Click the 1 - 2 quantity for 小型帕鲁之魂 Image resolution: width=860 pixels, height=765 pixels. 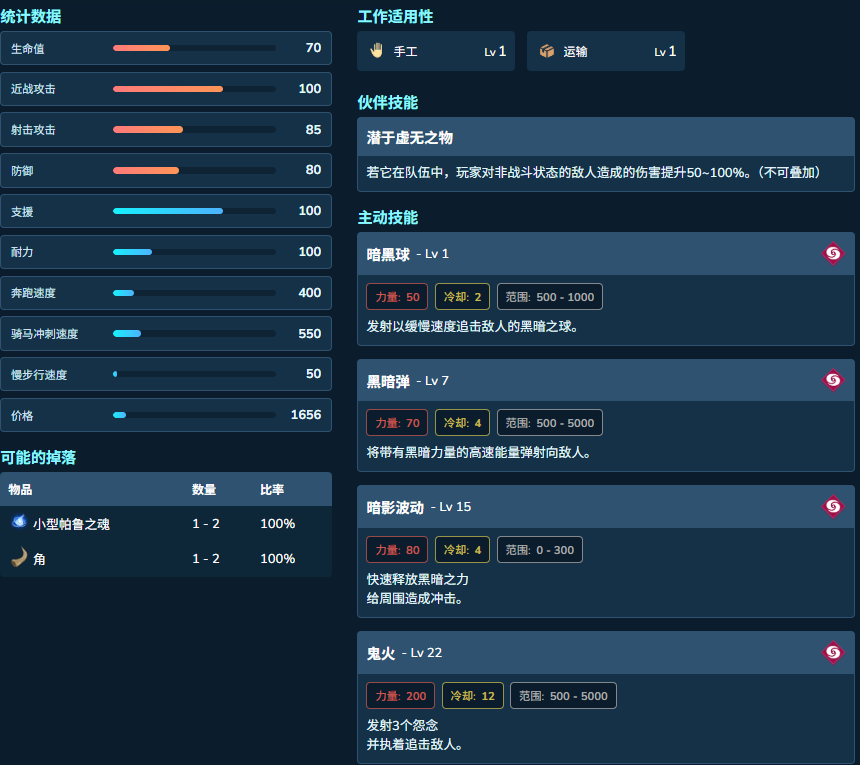pyautogui.click(x=206, y=524)
